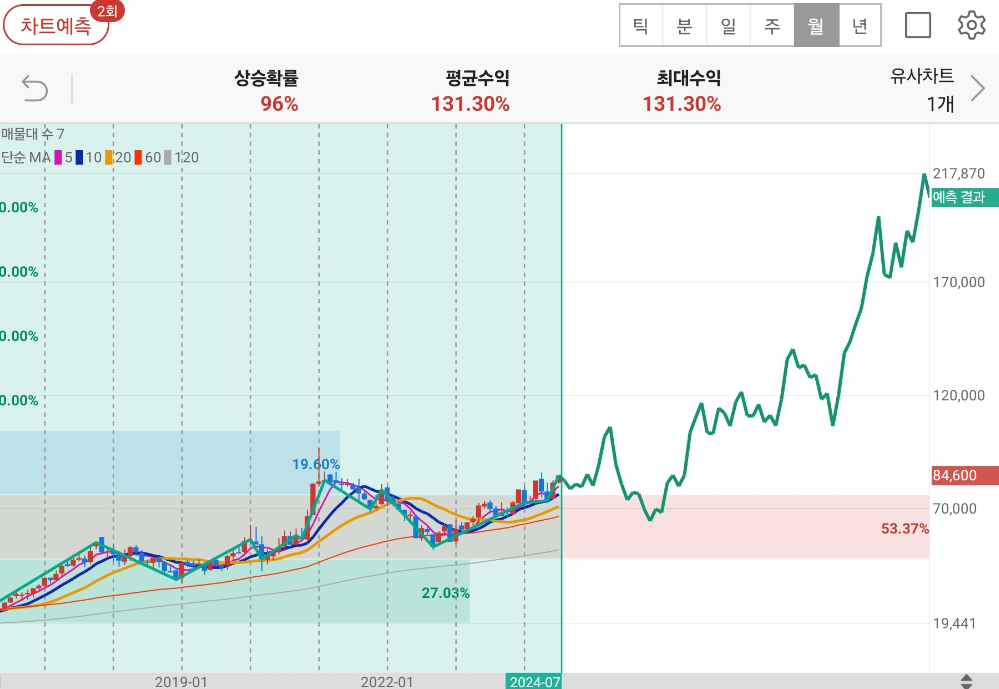
Task: Click the back arrow icon
Action: tap(36, 89)
